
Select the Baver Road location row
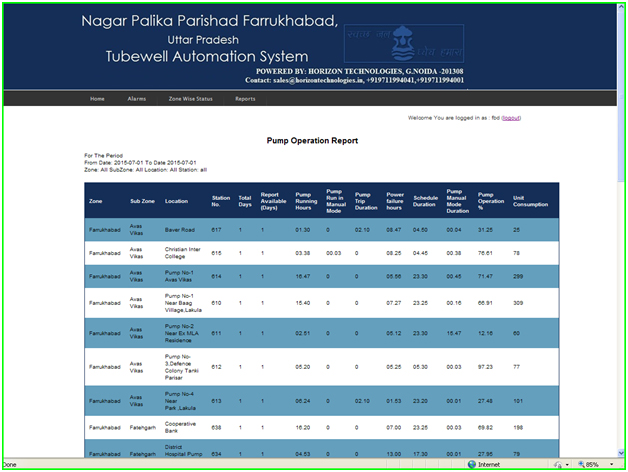pyautogui.click(x=181, y=230)
